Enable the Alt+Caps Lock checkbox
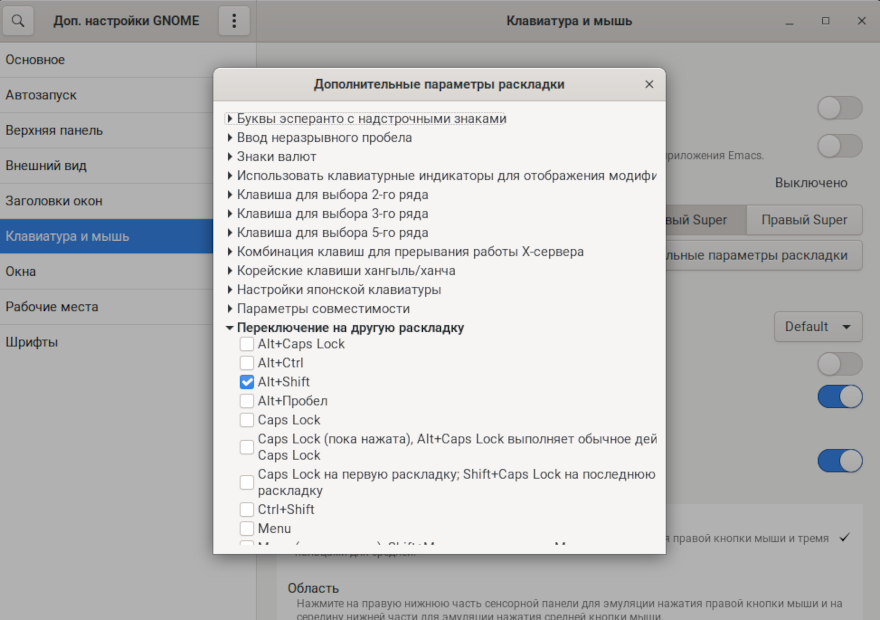This screenshot has height=620, width=880. [x=247, y=344]
